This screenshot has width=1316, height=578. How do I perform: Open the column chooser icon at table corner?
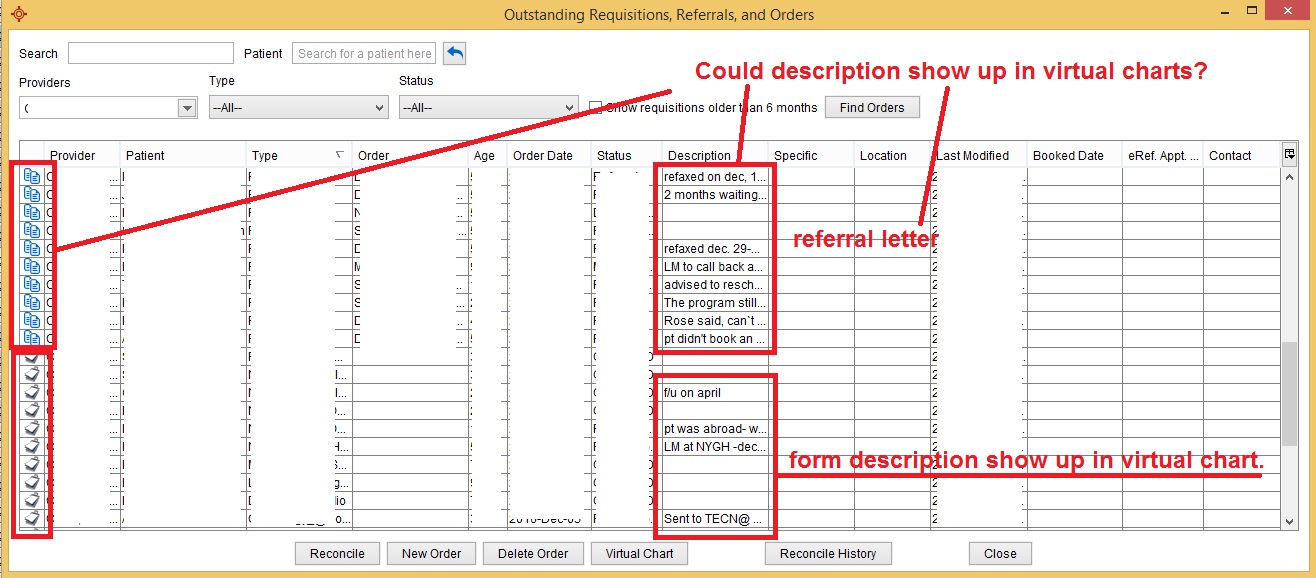click(x=1290, y=155)
